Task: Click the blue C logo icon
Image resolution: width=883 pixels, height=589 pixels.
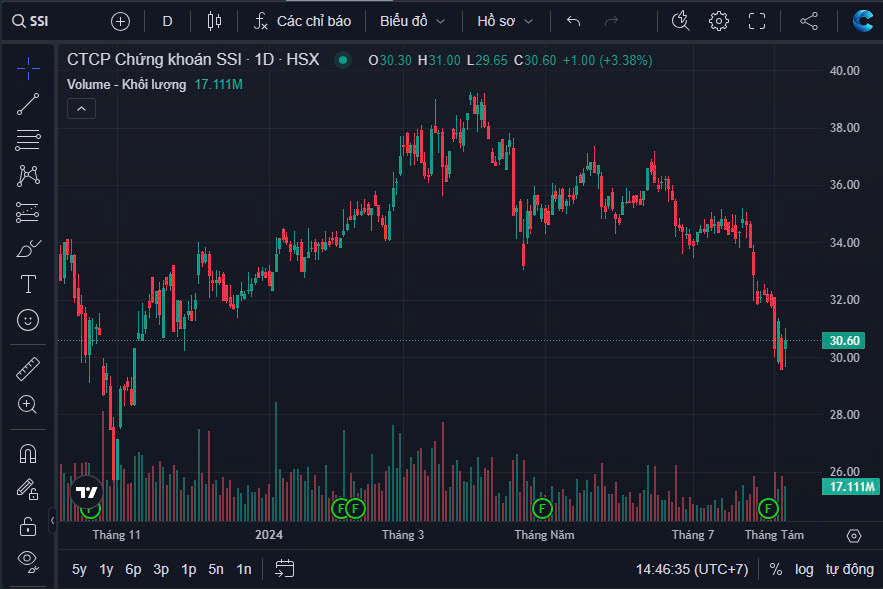Action: coord(862,21)
